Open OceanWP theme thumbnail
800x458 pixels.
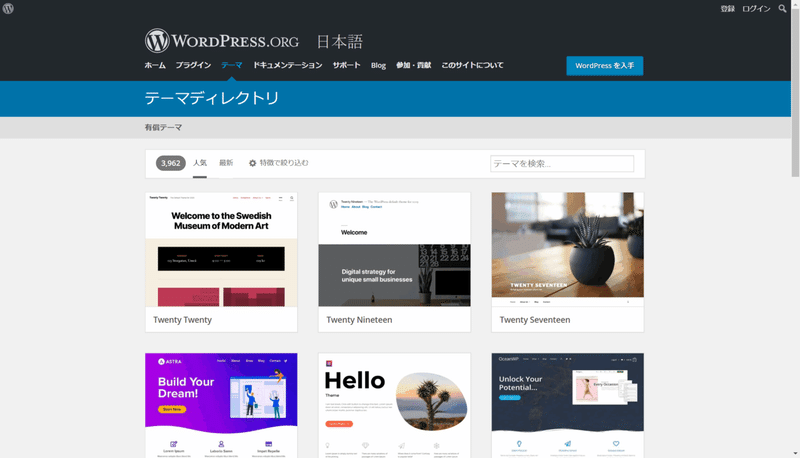pyautogui.click(x=567, y=405)
